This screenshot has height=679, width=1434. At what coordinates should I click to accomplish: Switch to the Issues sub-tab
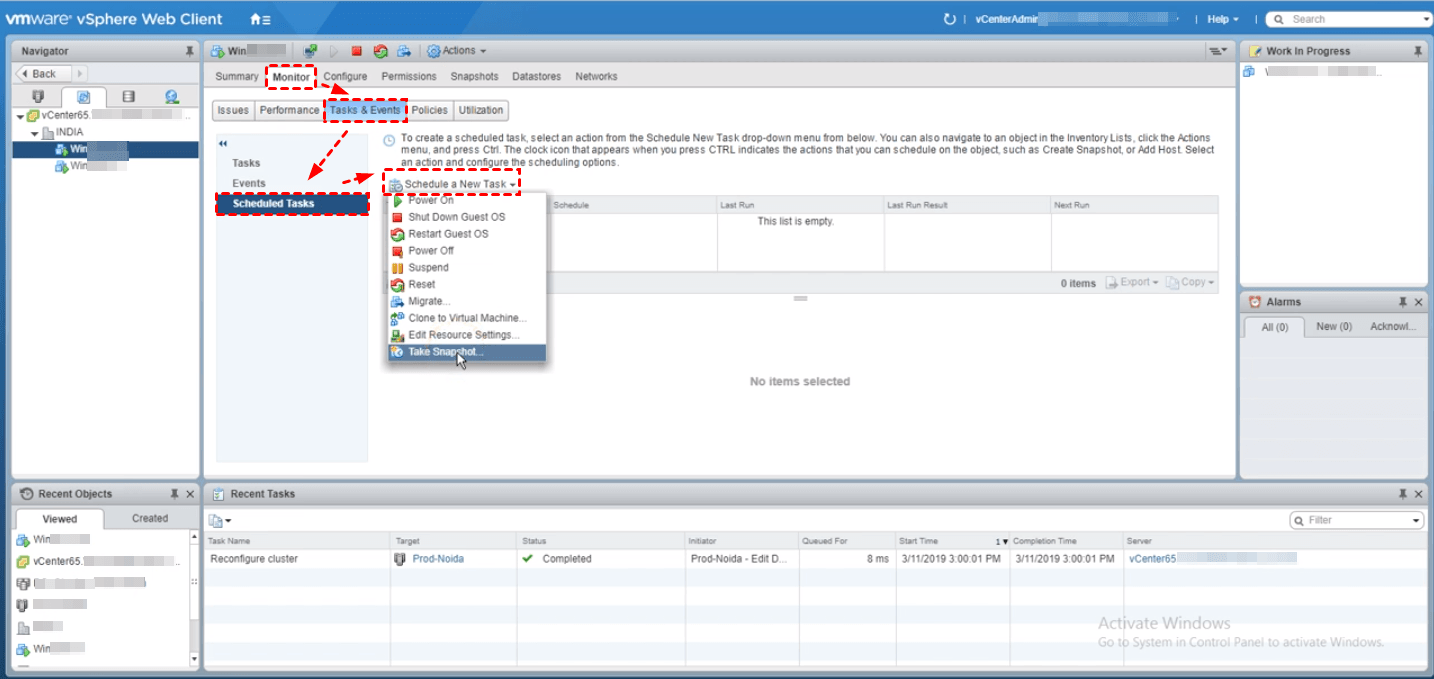click(233, 110)
